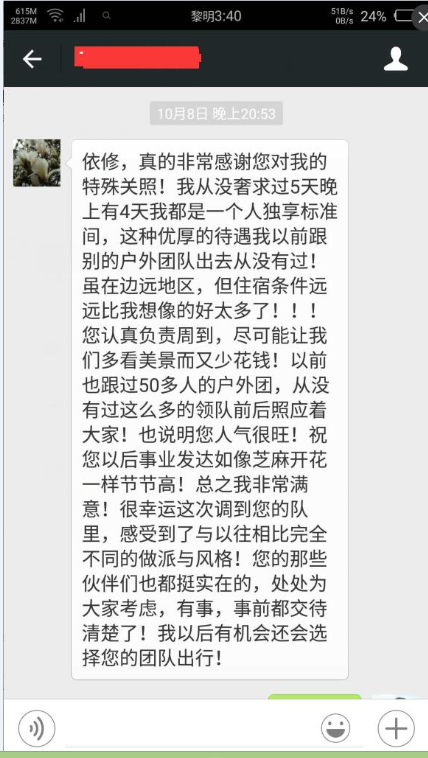
Task: Tap the 10月8日 晚上20:53 timestamp
Action: [216, 114]
